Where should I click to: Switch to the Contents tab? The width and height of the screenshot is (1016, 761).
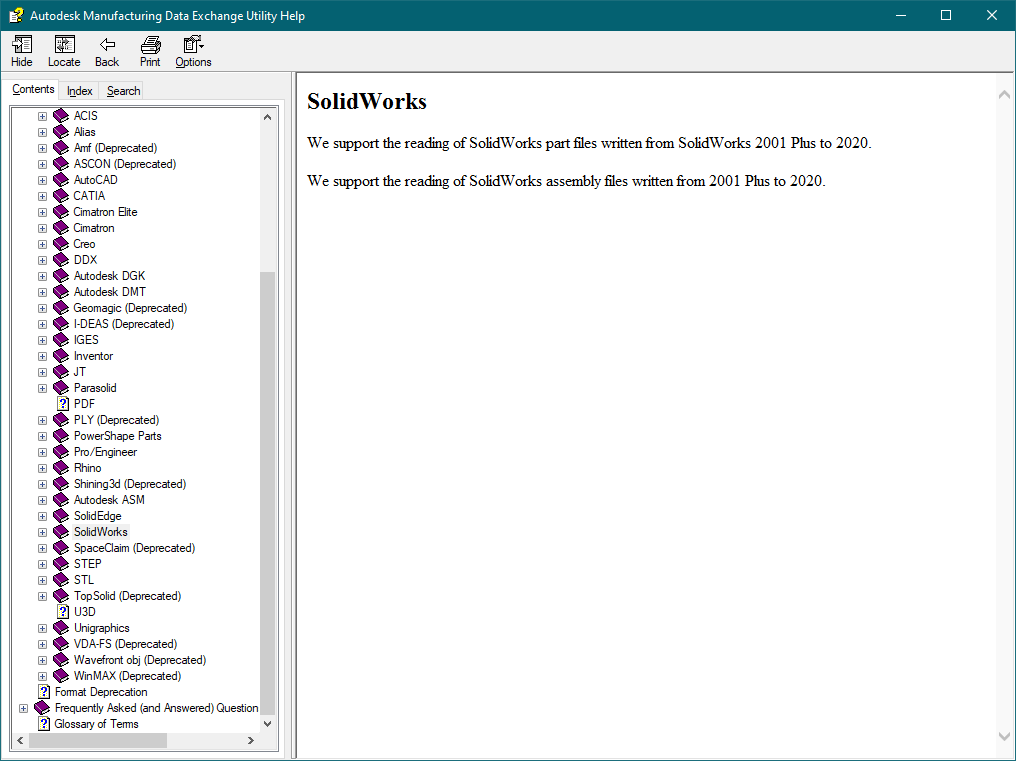(33, 89)
